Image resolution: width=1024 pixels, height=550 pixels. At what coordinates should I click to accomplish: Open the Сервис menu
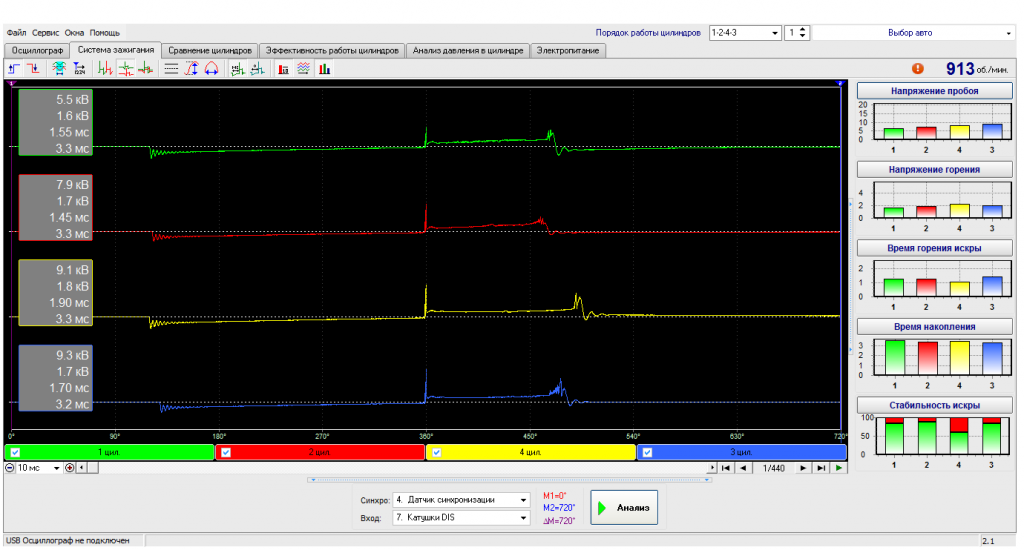tap(46, 33)
